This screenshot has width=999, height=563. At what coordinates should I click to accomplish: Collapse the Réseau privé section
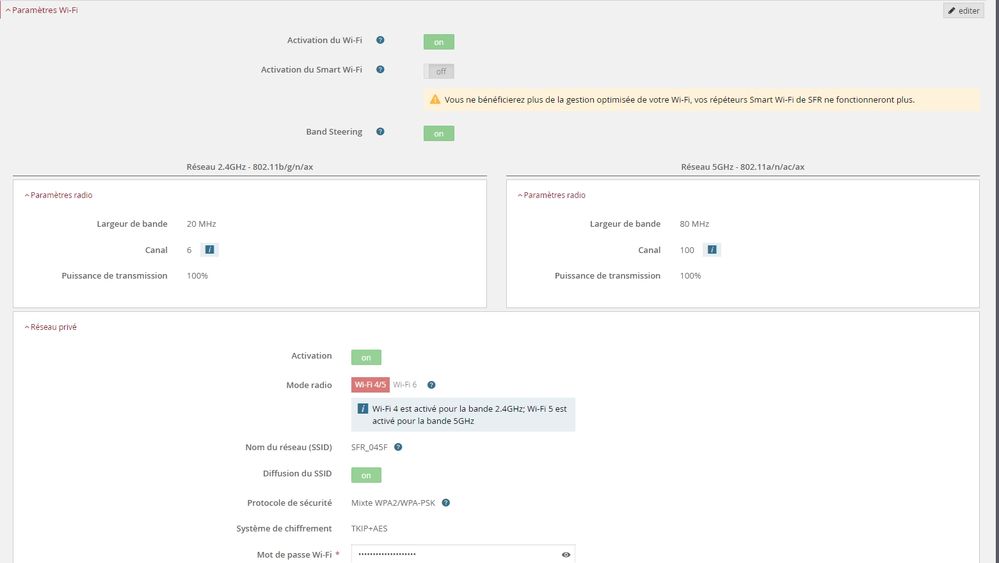click(x=53, y=327)
